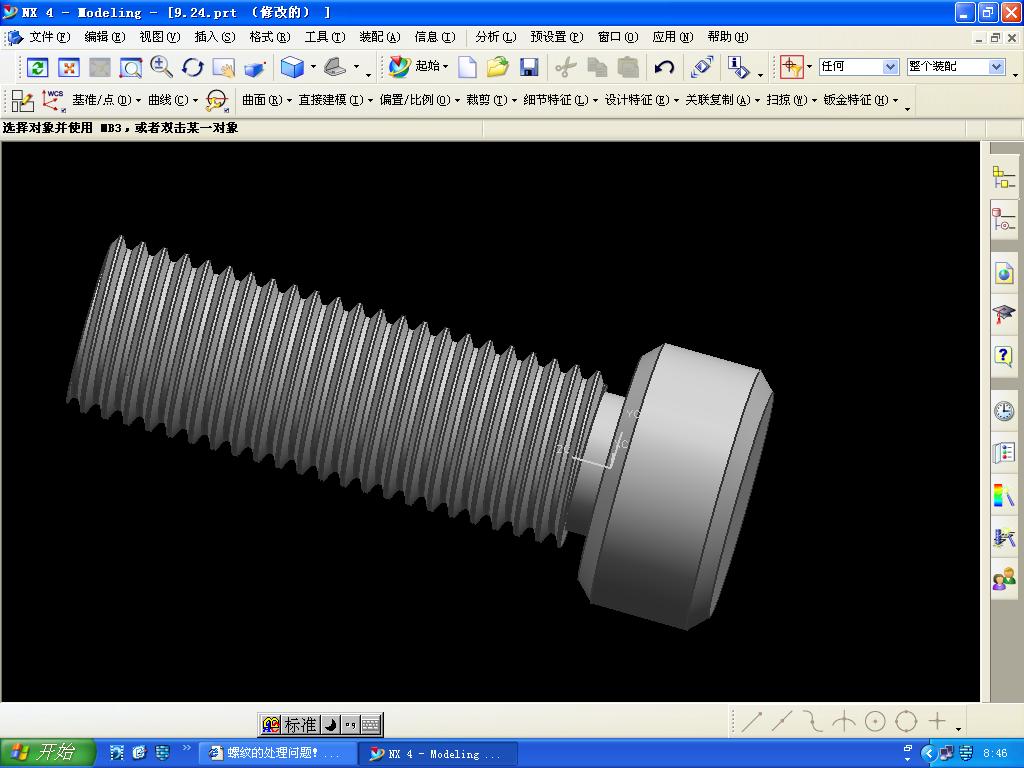Open the 曲面 toolbar dropdown
Viewport: 1024px width, 768px height.
(266, 100)
